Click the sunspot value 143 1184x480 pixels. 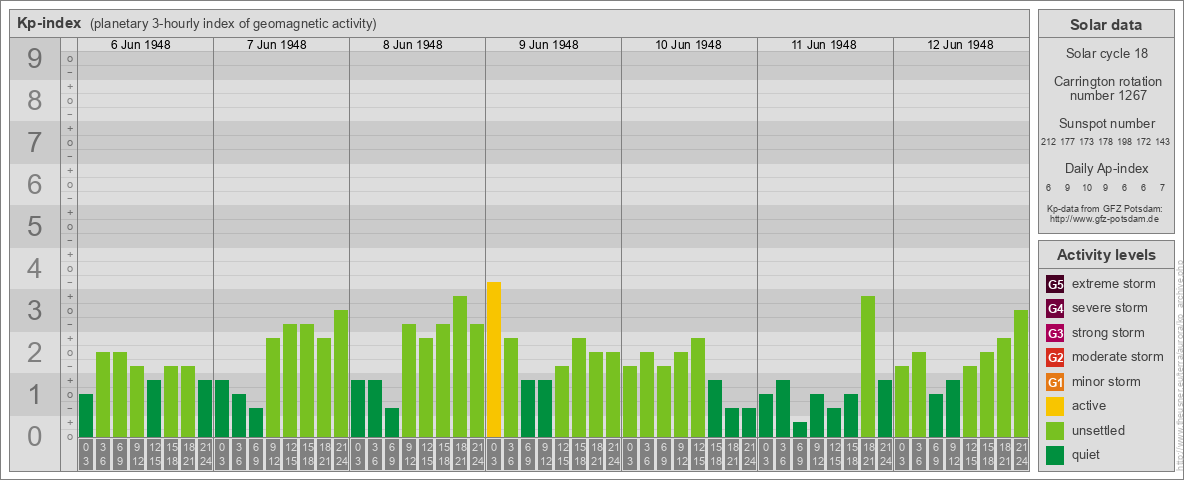(x=1164, y=142)
